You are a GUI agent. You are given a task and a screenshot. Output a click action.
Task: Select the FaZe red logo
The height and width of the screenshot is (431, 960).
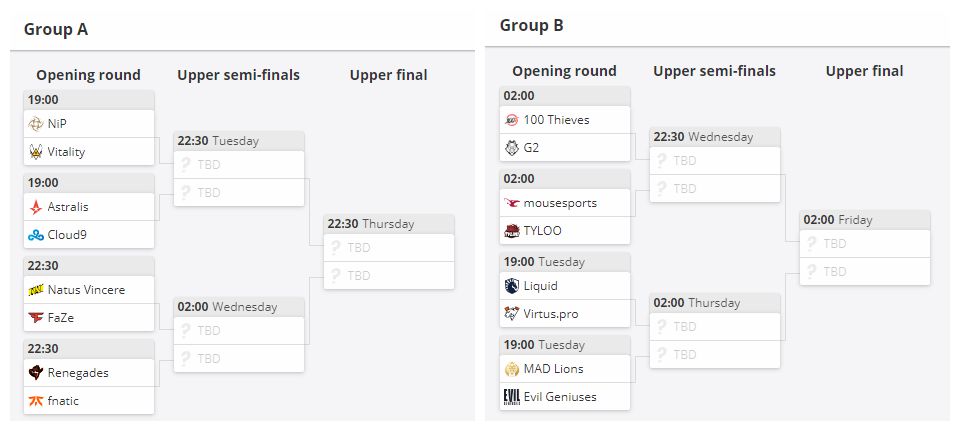pyautogui.click(x=36, y=318)
